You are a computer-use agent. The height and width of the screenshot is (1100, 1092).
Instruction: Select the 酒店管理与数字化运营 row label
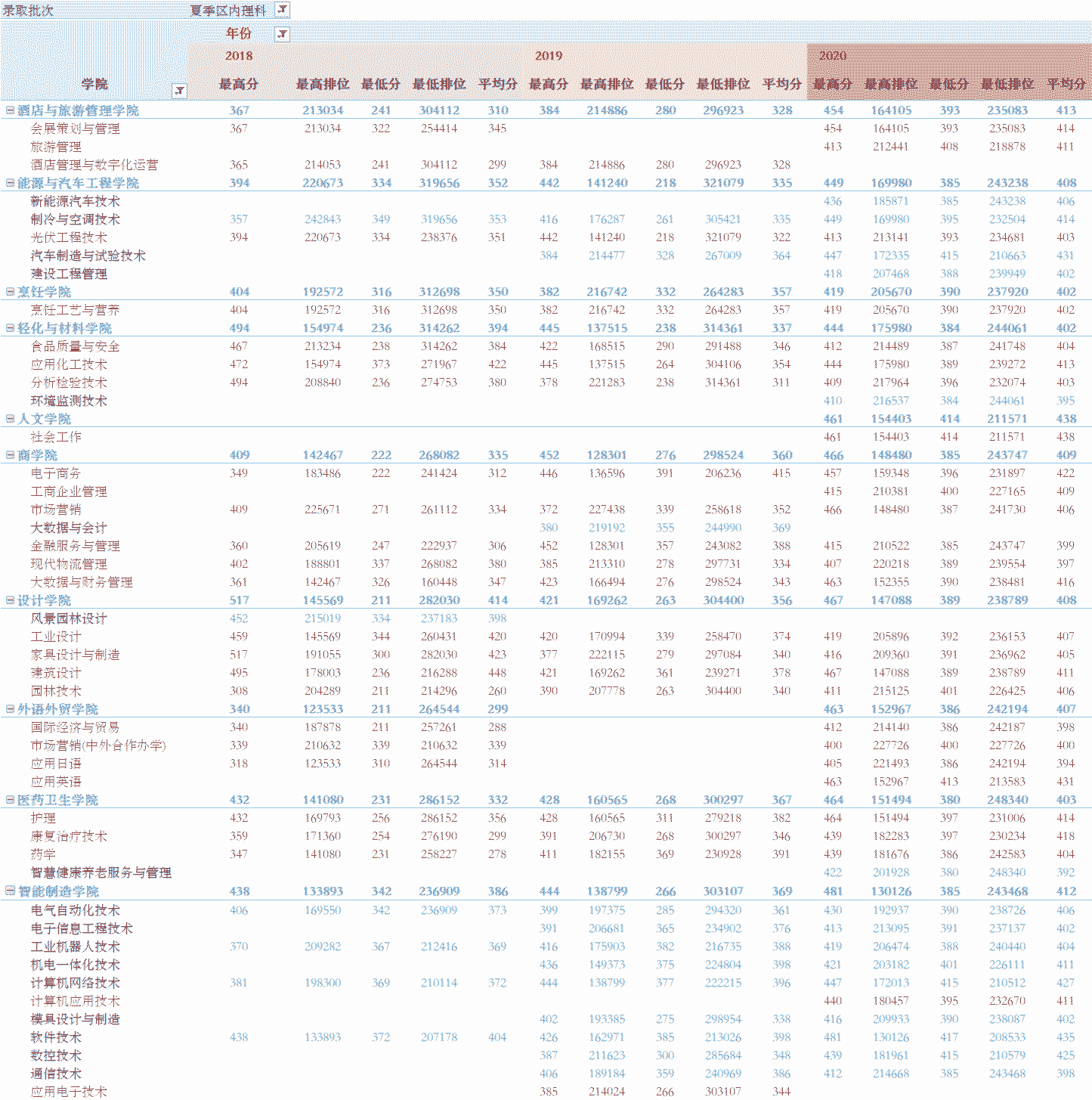(94, 165)
